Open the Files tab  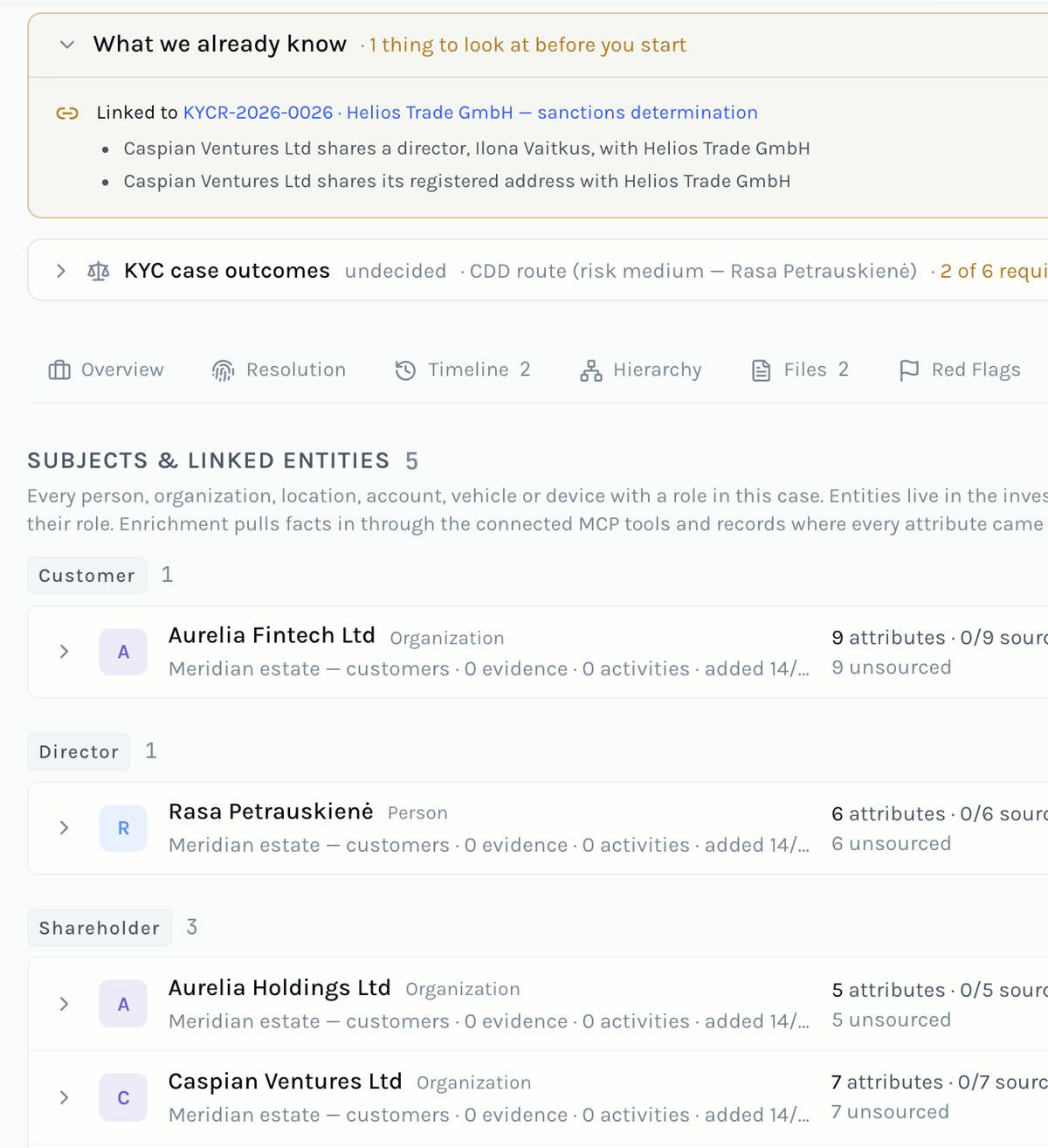(x=800, y=370)
